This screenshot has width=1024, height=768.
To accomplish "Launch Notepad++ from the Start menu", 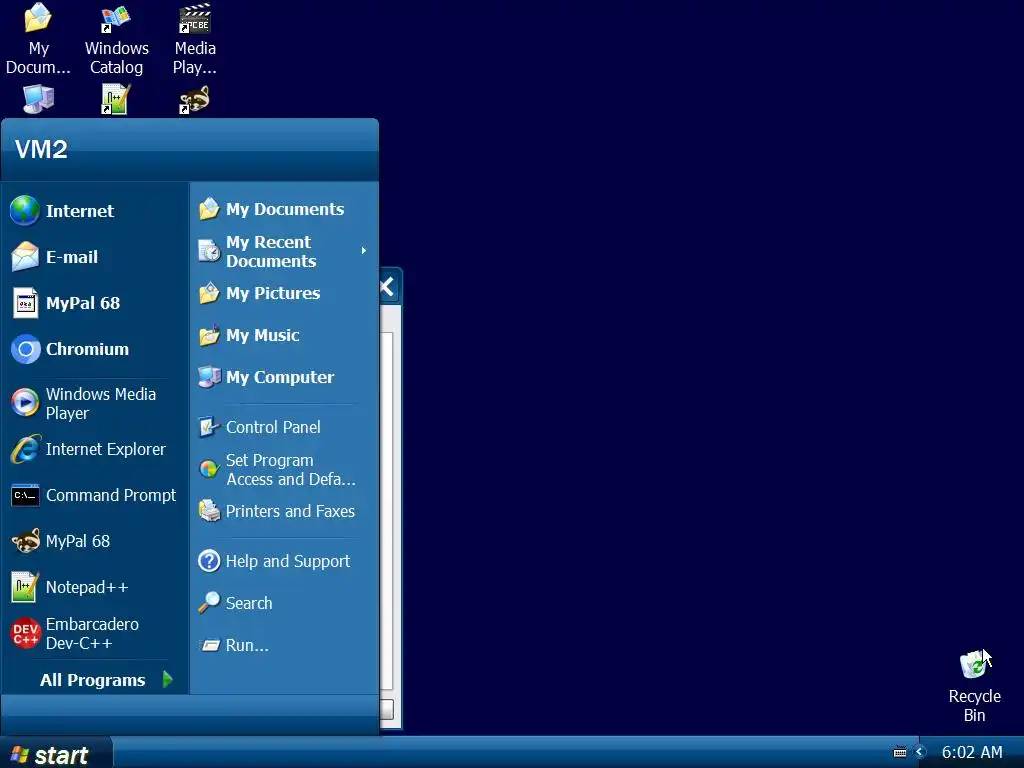I will point(95,587).
